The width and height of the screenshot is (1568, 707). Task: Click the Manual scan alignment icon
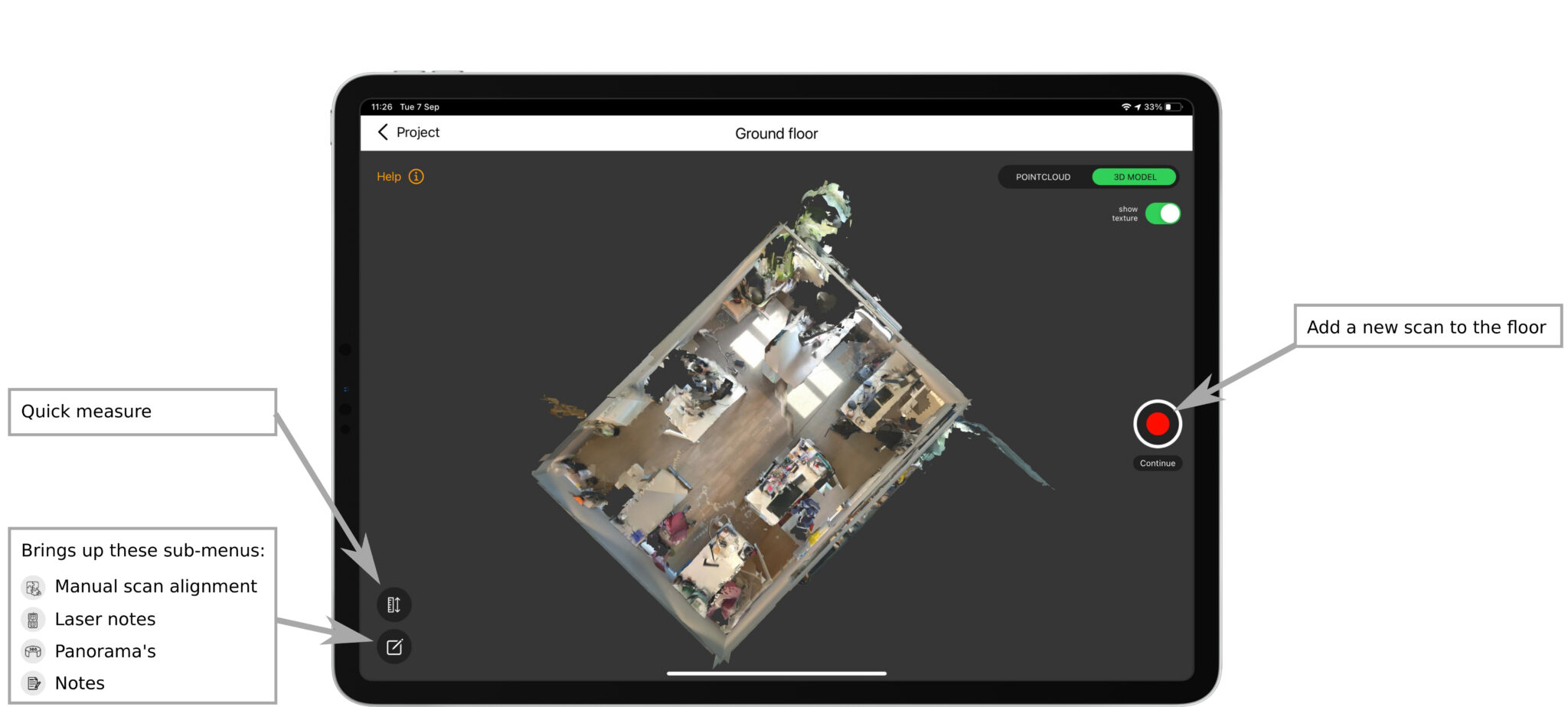pos(33,587)
